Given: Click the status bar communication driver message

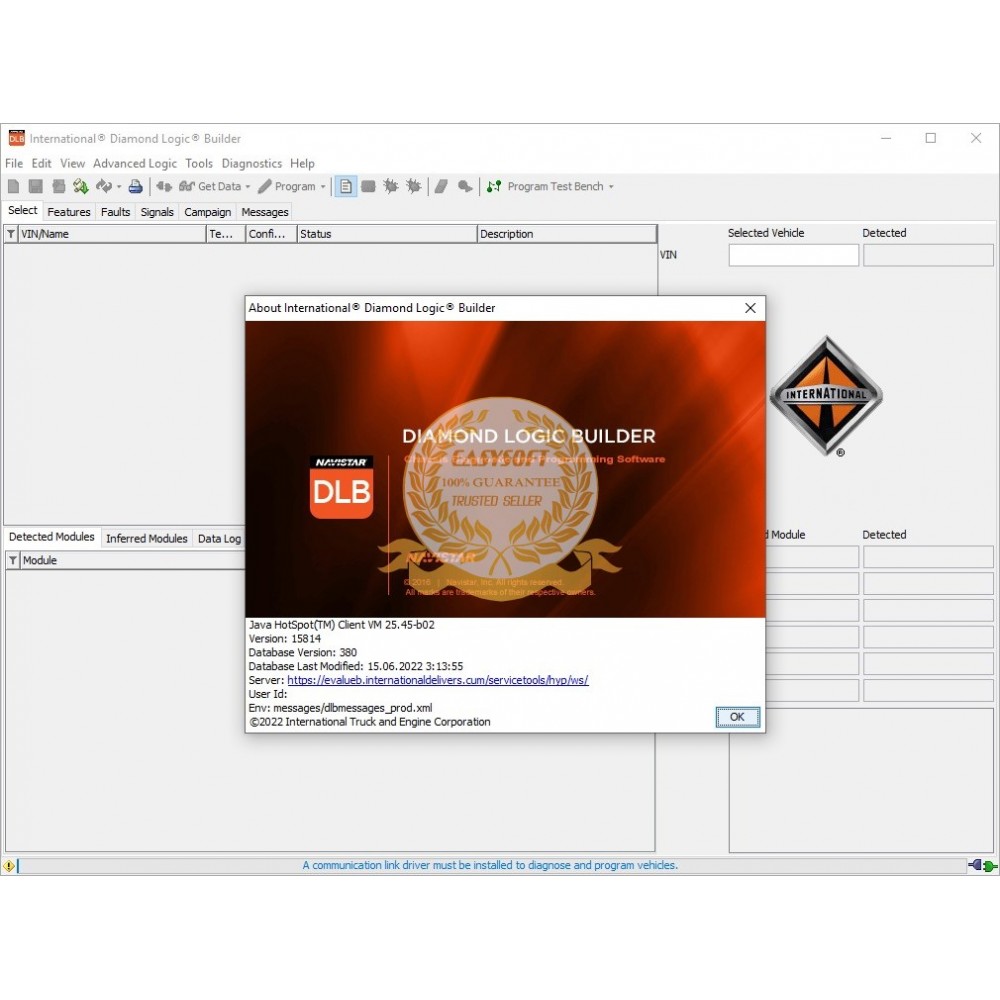Looking at the screenshot, I should click(490, 865).
